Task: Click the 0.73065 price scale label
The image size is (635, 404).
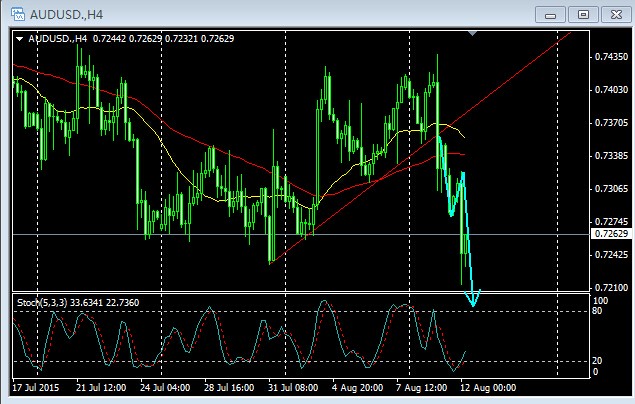Action: pos(611,189)
